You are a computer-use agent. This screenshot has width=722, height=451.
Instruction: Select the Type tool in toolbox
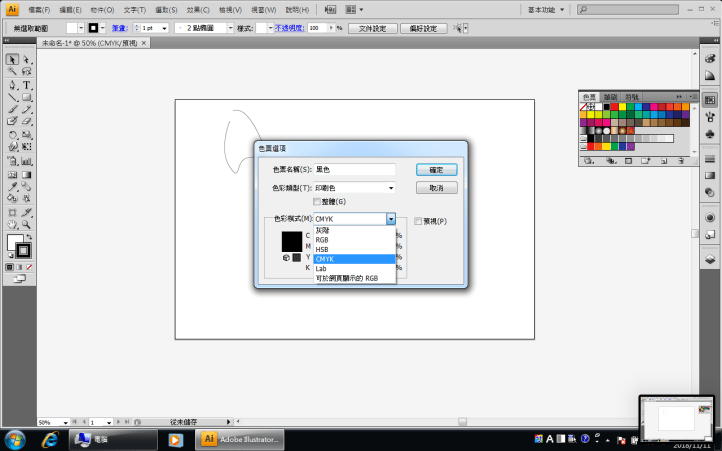point(26,85)
